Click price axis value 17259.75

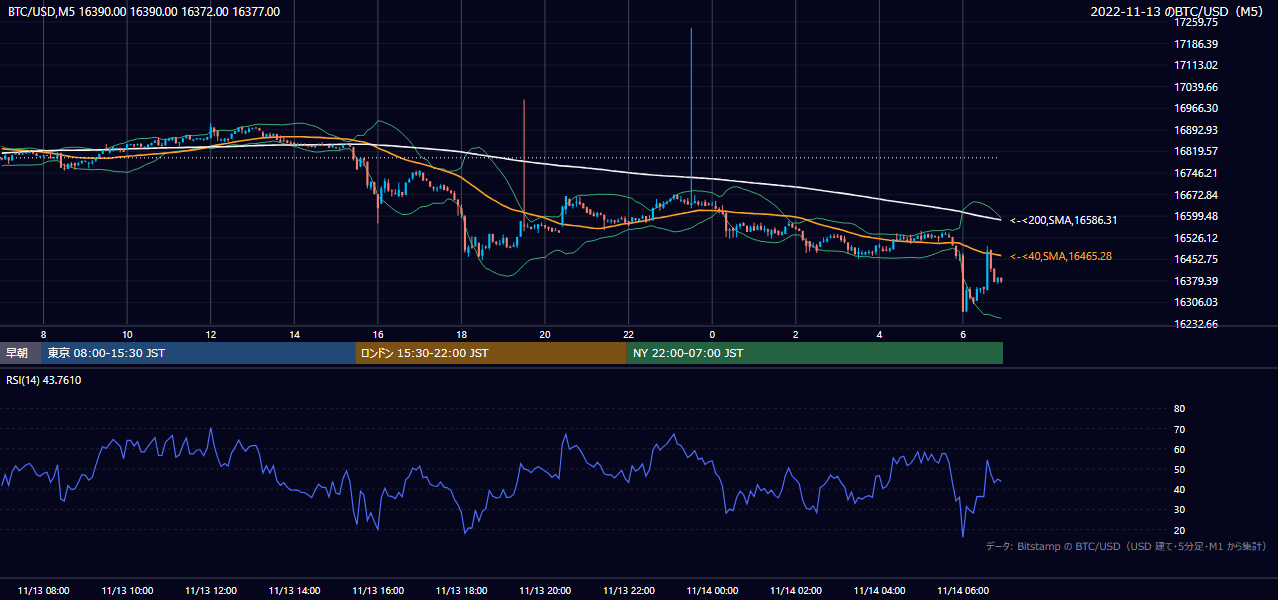click(x=1196, y=23)
